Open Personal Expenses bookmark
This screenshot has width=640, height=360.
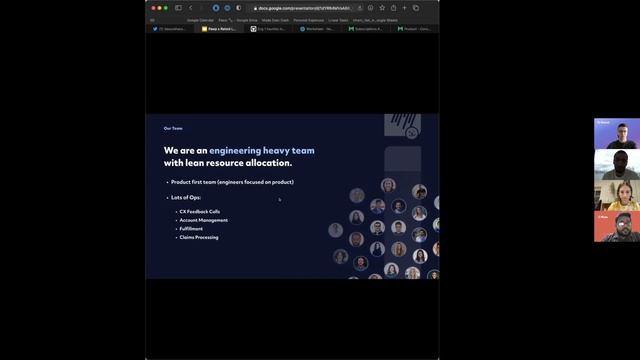coord(309,20)
